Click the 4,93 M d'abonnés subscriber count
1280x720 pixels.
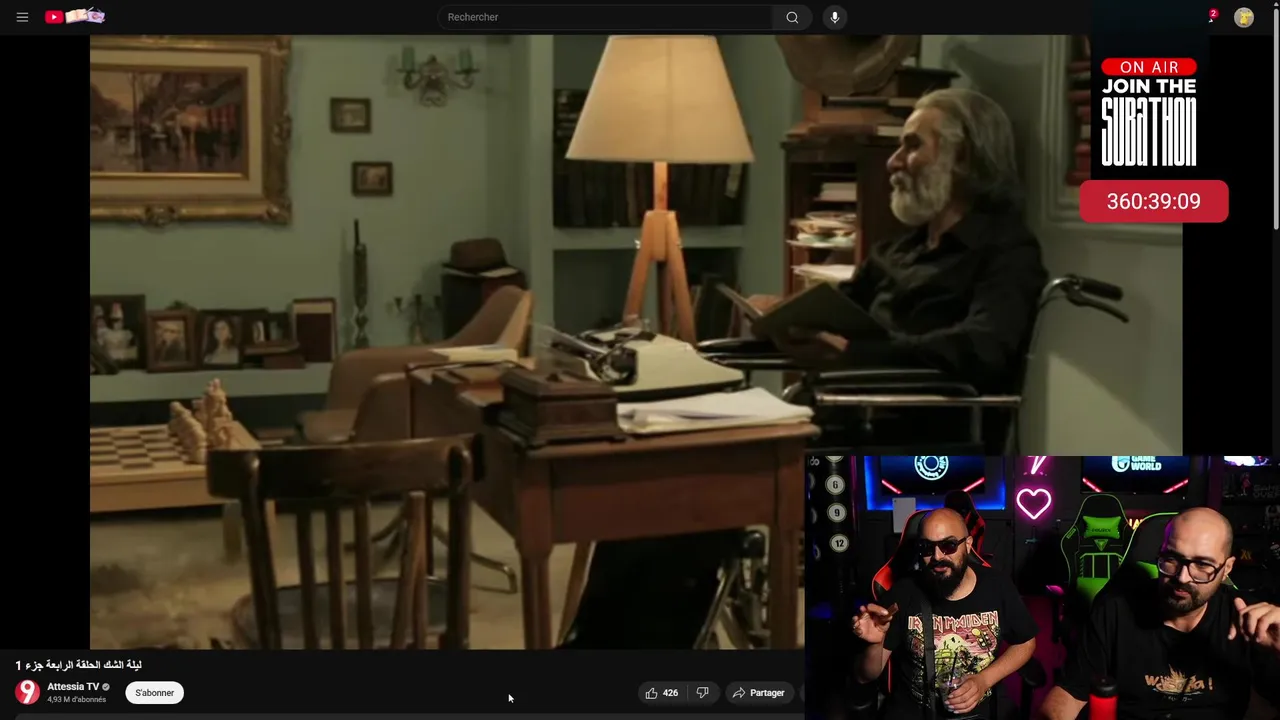(x=77, y=700)
